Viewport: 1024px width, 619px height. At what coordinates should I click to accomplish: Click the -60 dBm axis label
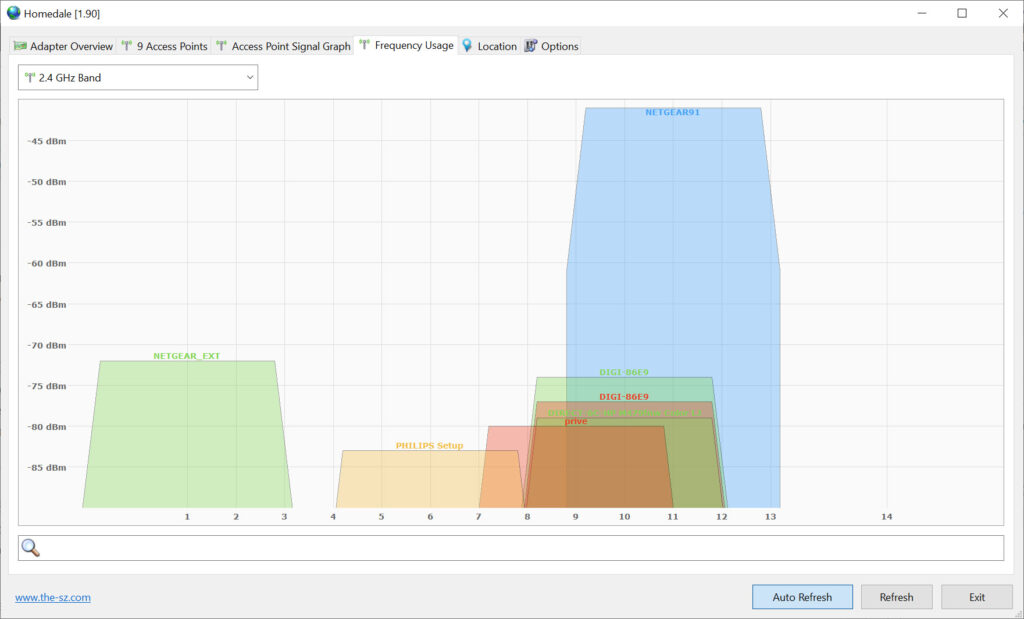tap(46, 263)
